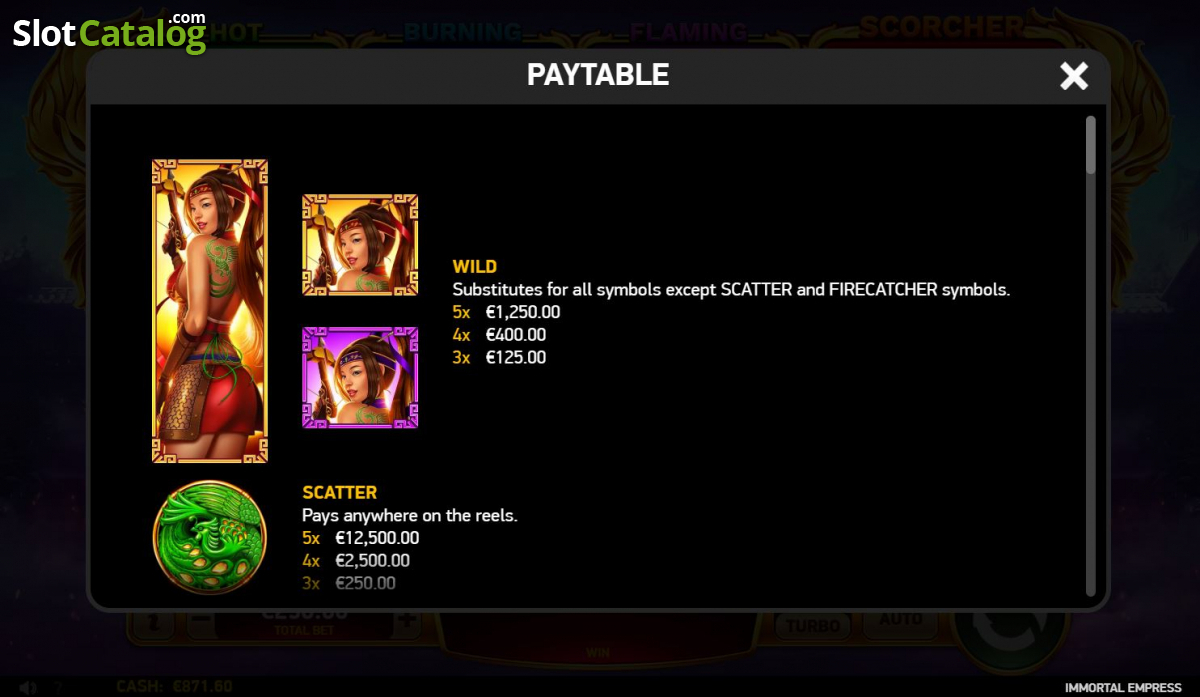Click the WILD heading text
Viewport: 1200px width, 697px height.
click(475, 266)
